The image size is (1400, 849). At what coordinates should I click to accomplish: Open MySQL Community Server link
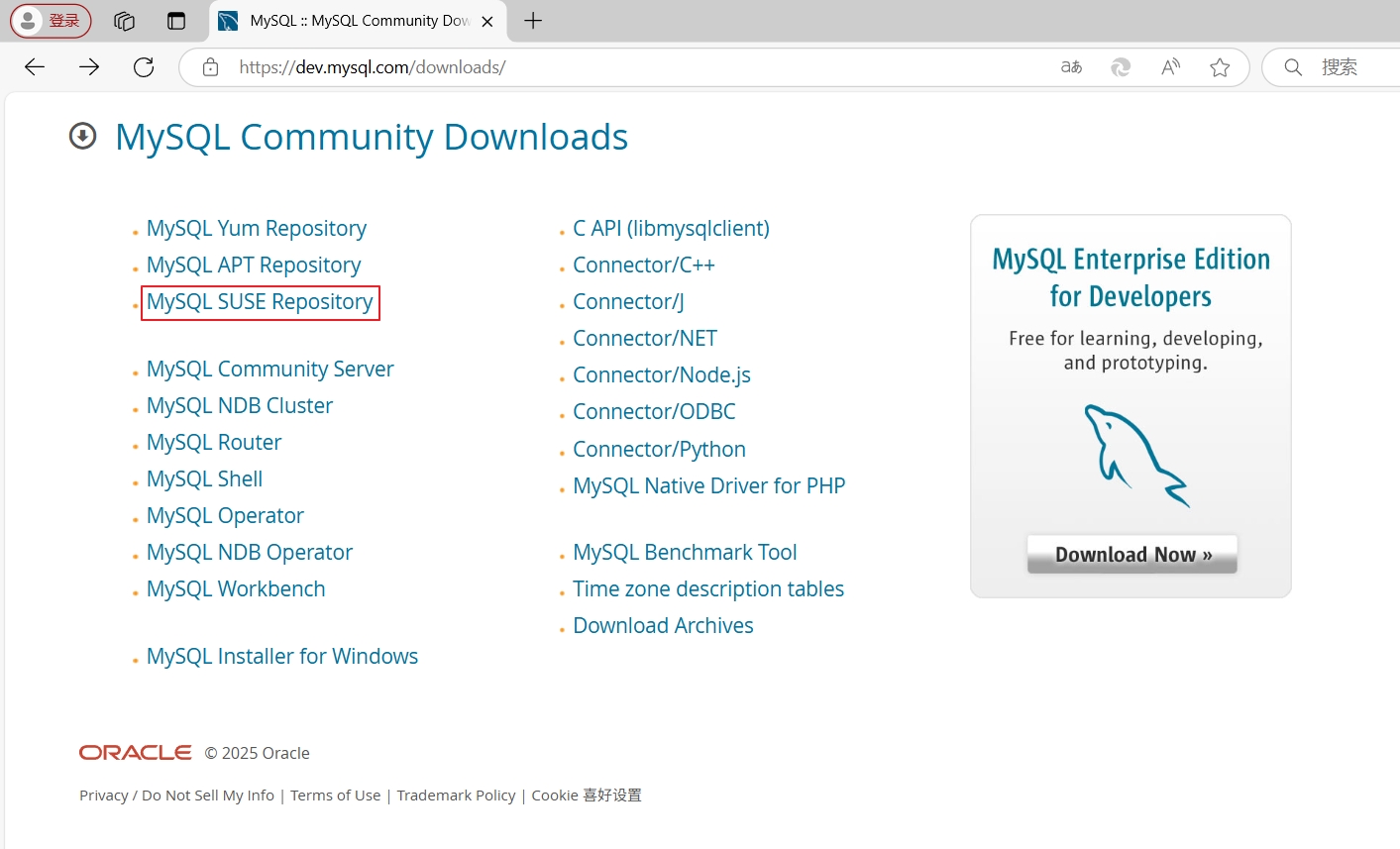coord(270,370)
